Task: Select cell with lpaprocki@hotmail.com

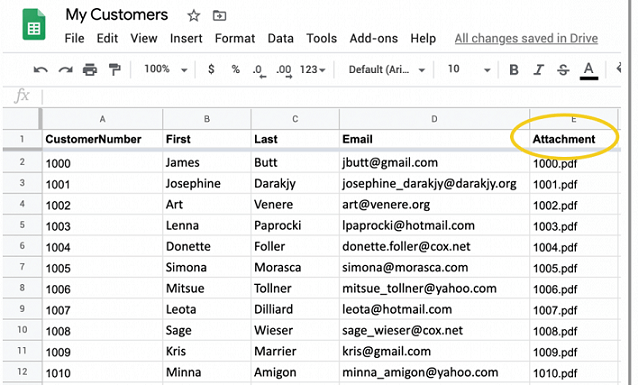Action: [x=434, y=225]
